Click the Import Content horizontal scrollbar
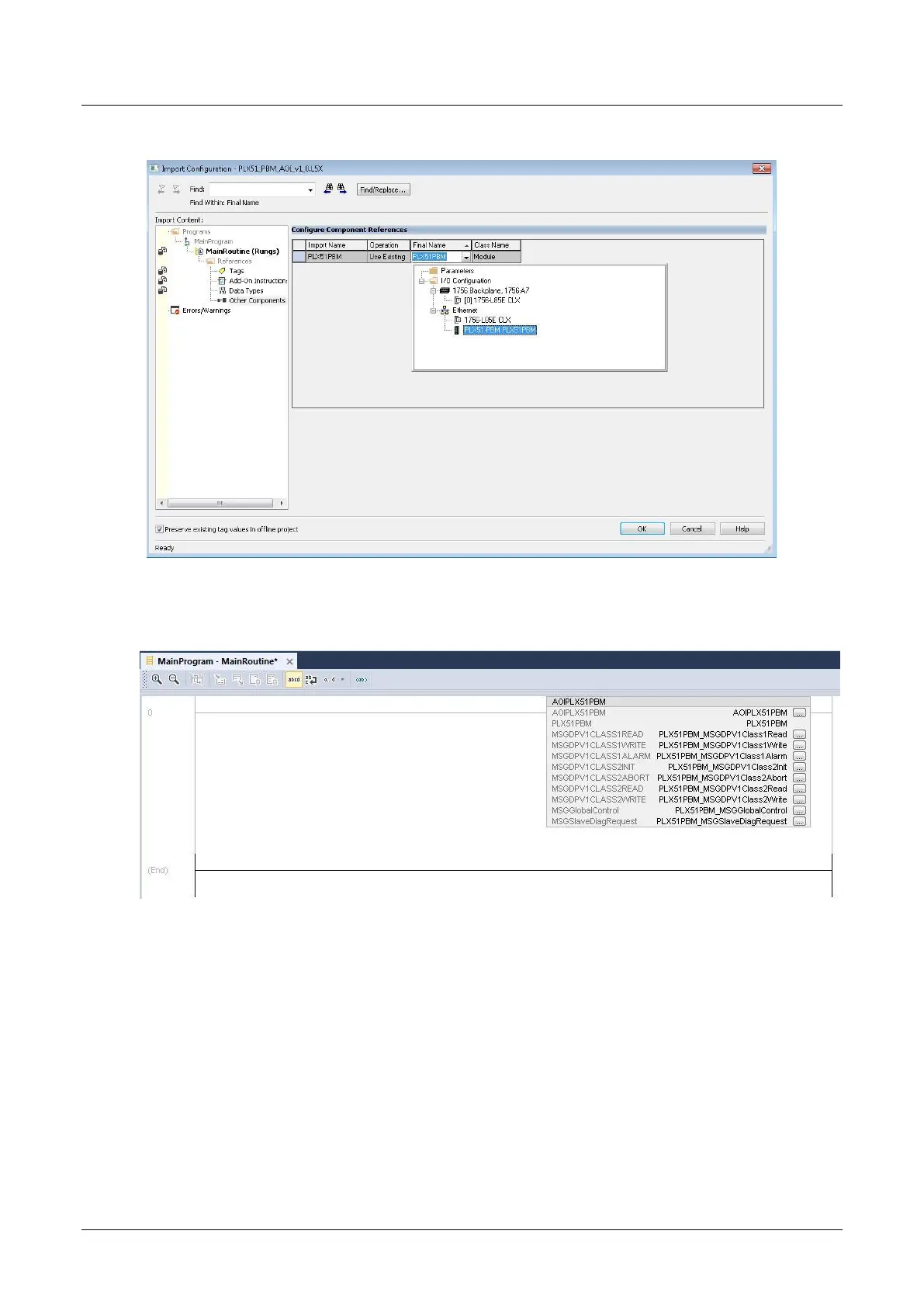Screen dimensions: 924x1307 click(x=221, y=503)
